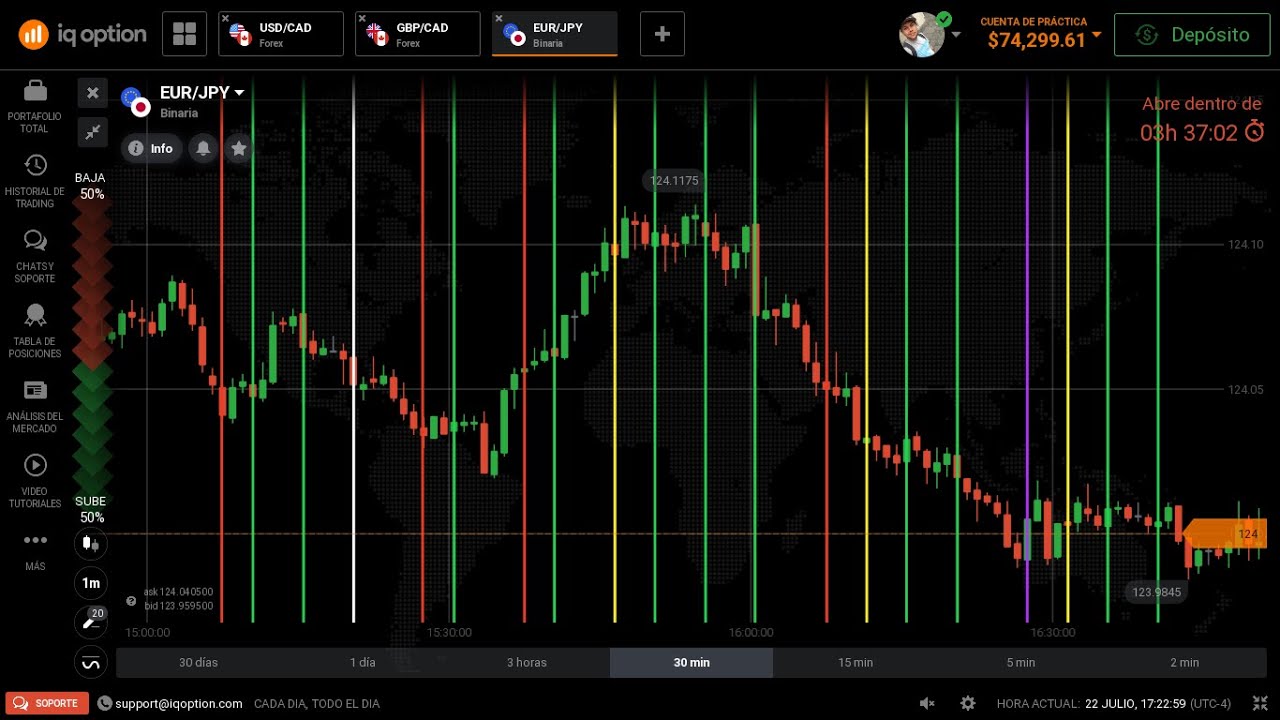Add a new asset tab with plus button
This screenshot has height=720, width=1280.
pos(662,34)
